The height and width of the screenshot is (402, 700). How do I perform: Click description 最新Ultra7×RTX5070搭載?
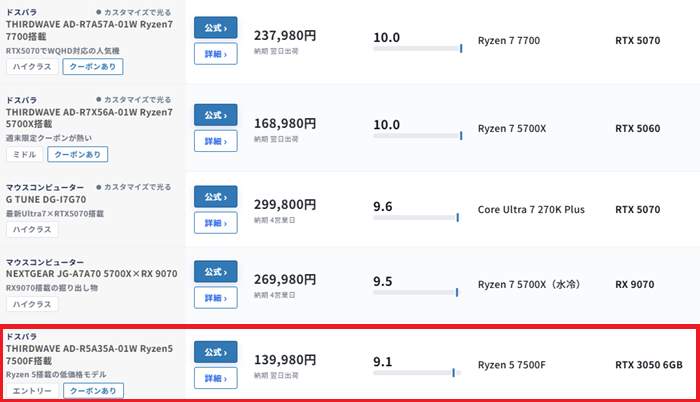click(54, 214)
